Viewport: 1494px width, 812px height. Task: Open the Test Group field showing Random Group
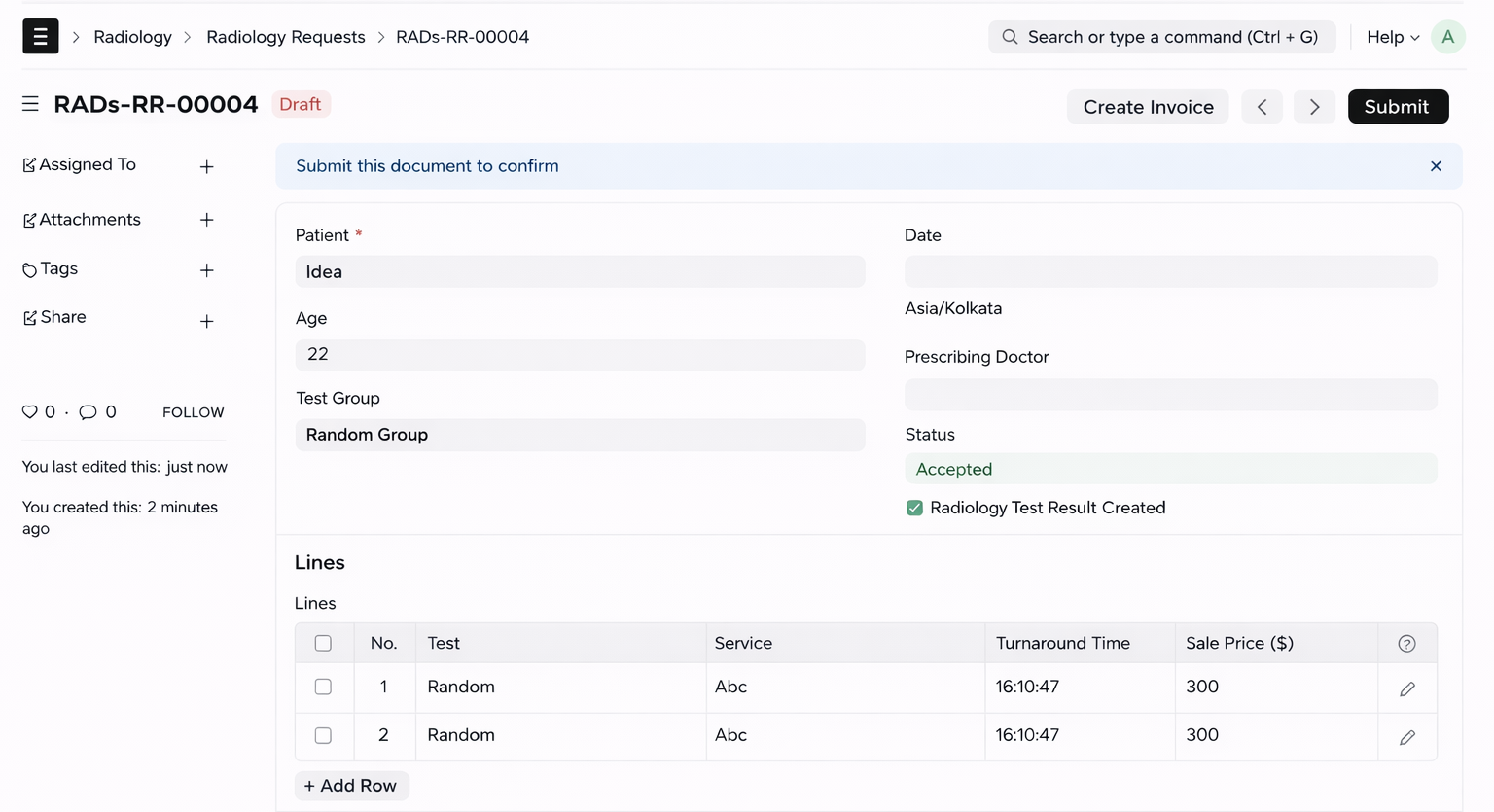tap(580, 435)
